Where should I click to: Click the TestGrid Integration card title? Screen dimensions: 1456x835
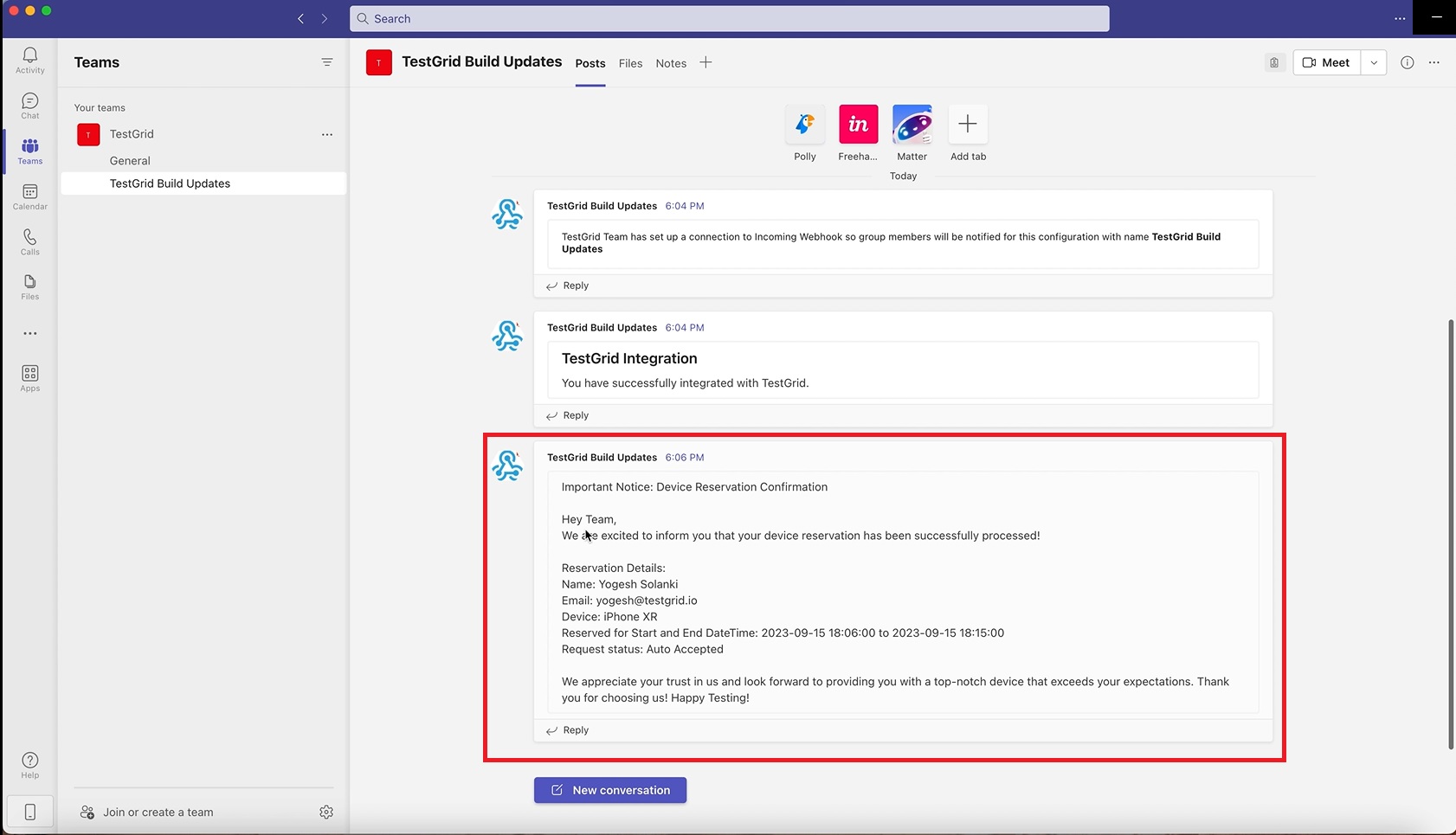click(629, 358)
